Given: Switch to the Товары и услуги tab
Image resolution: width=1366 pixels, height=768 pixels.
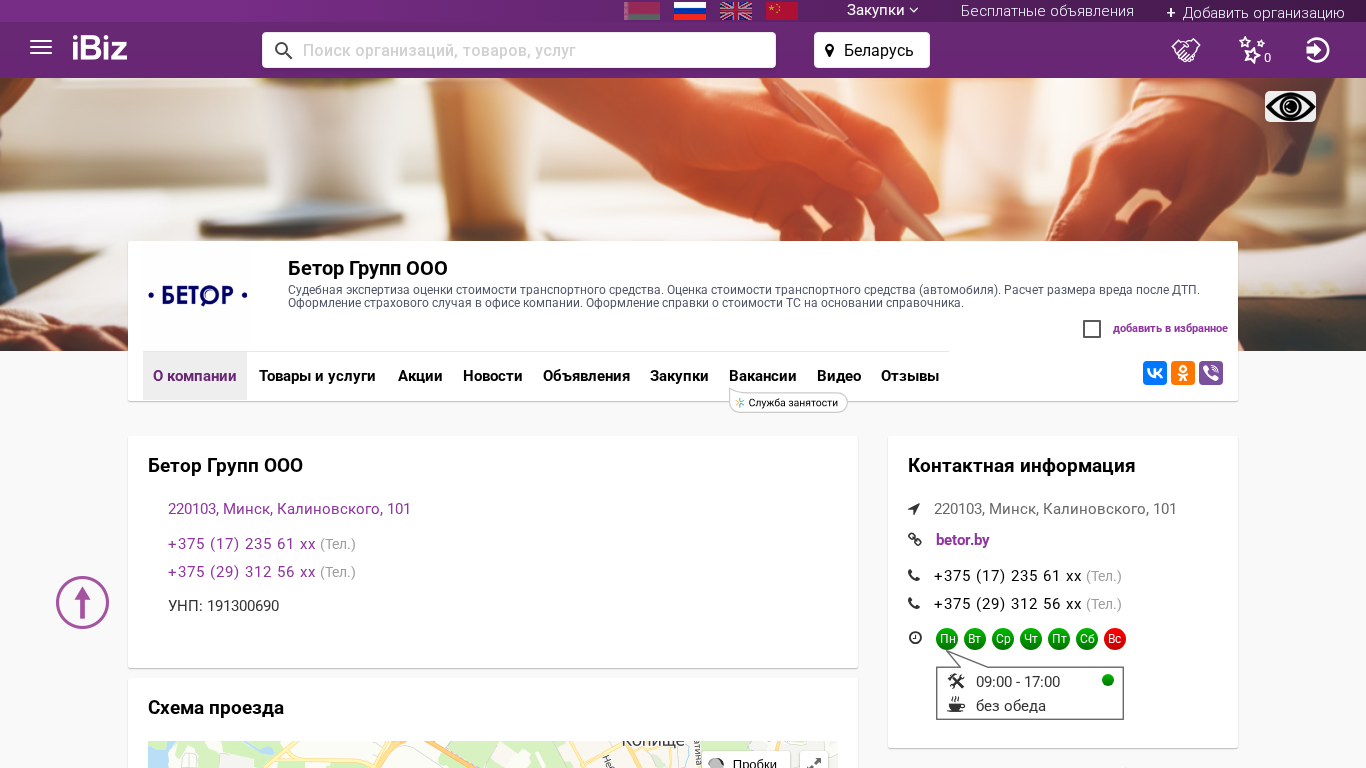Looking at the screenshot, I should (317, 376).
